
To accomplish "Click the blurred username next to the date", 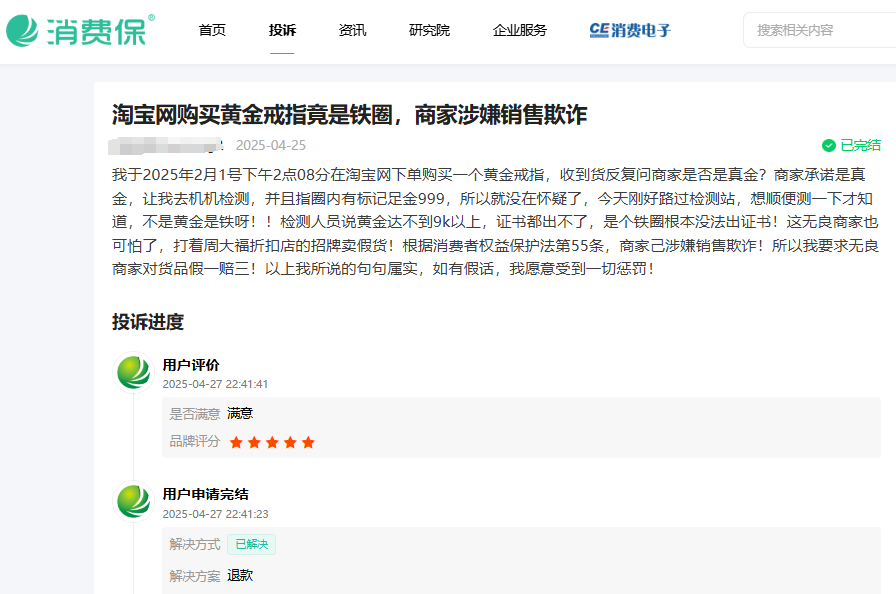I will click(x=166, y=146).
